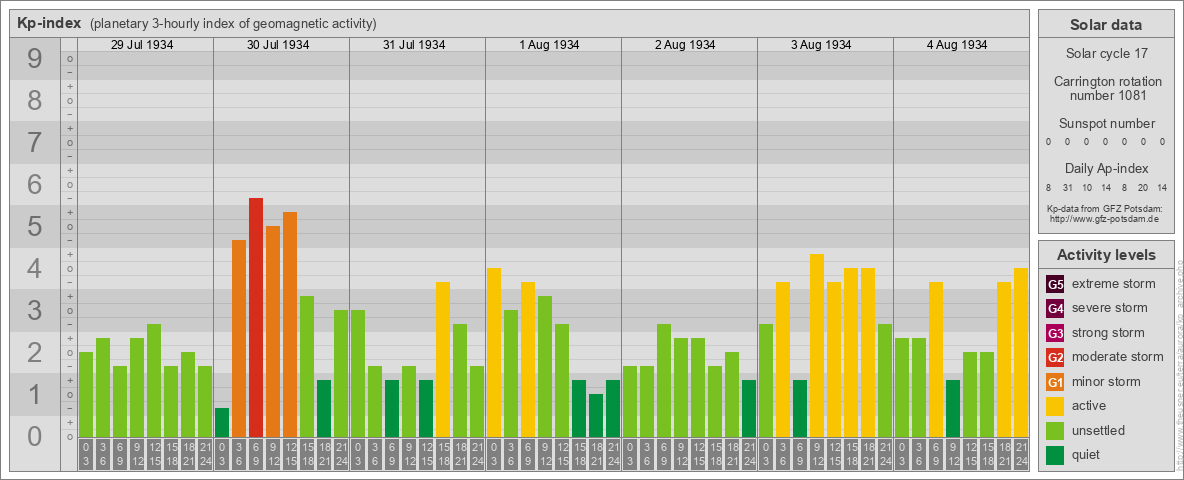1184x480 pixels.
Task: Select the 30 Jul 1934 date header
Action: 278,45
